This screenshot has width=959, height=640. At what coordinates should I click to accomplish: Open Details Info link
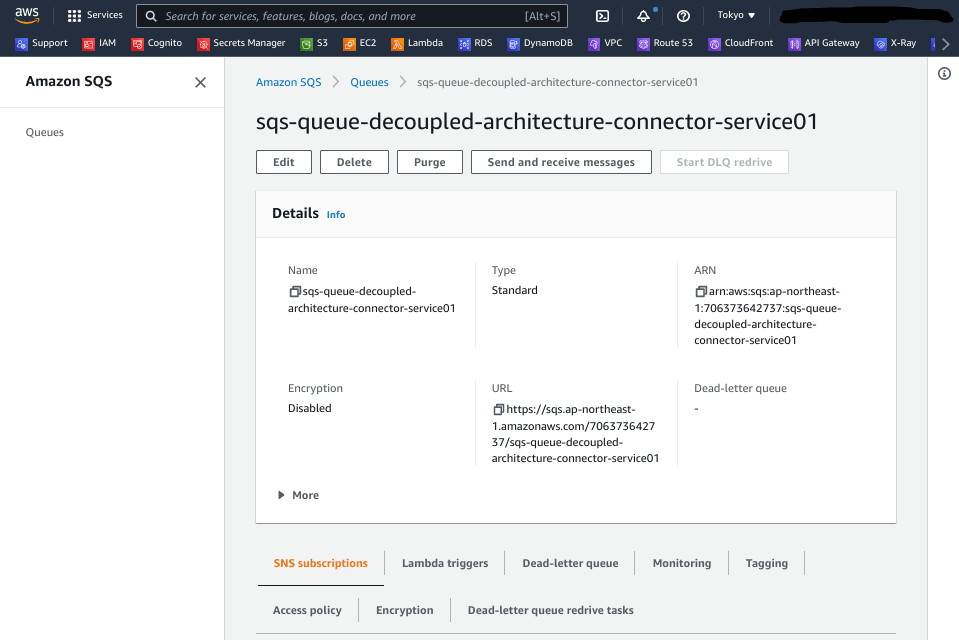tap(336, 215)
